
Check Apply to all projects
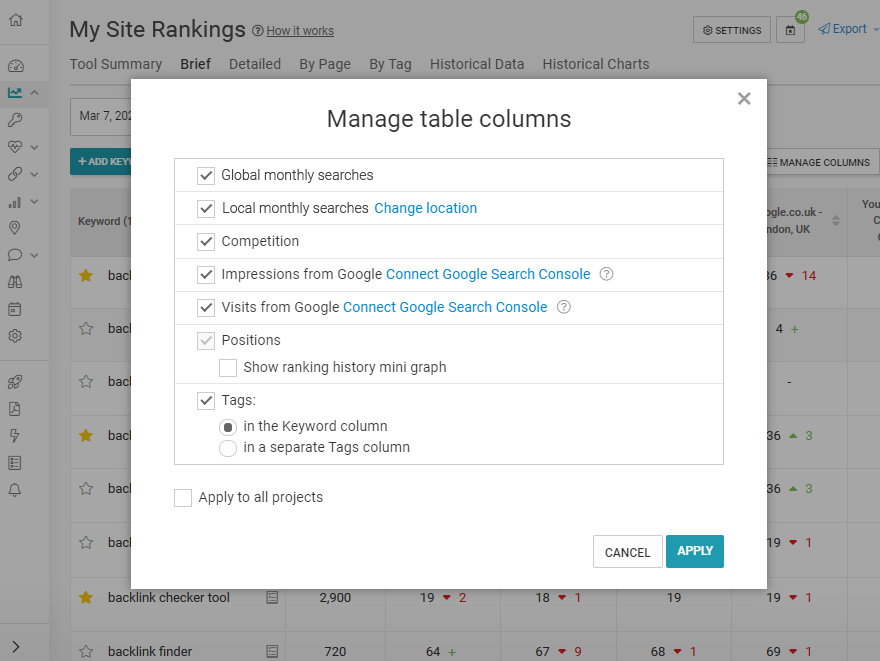183,498
